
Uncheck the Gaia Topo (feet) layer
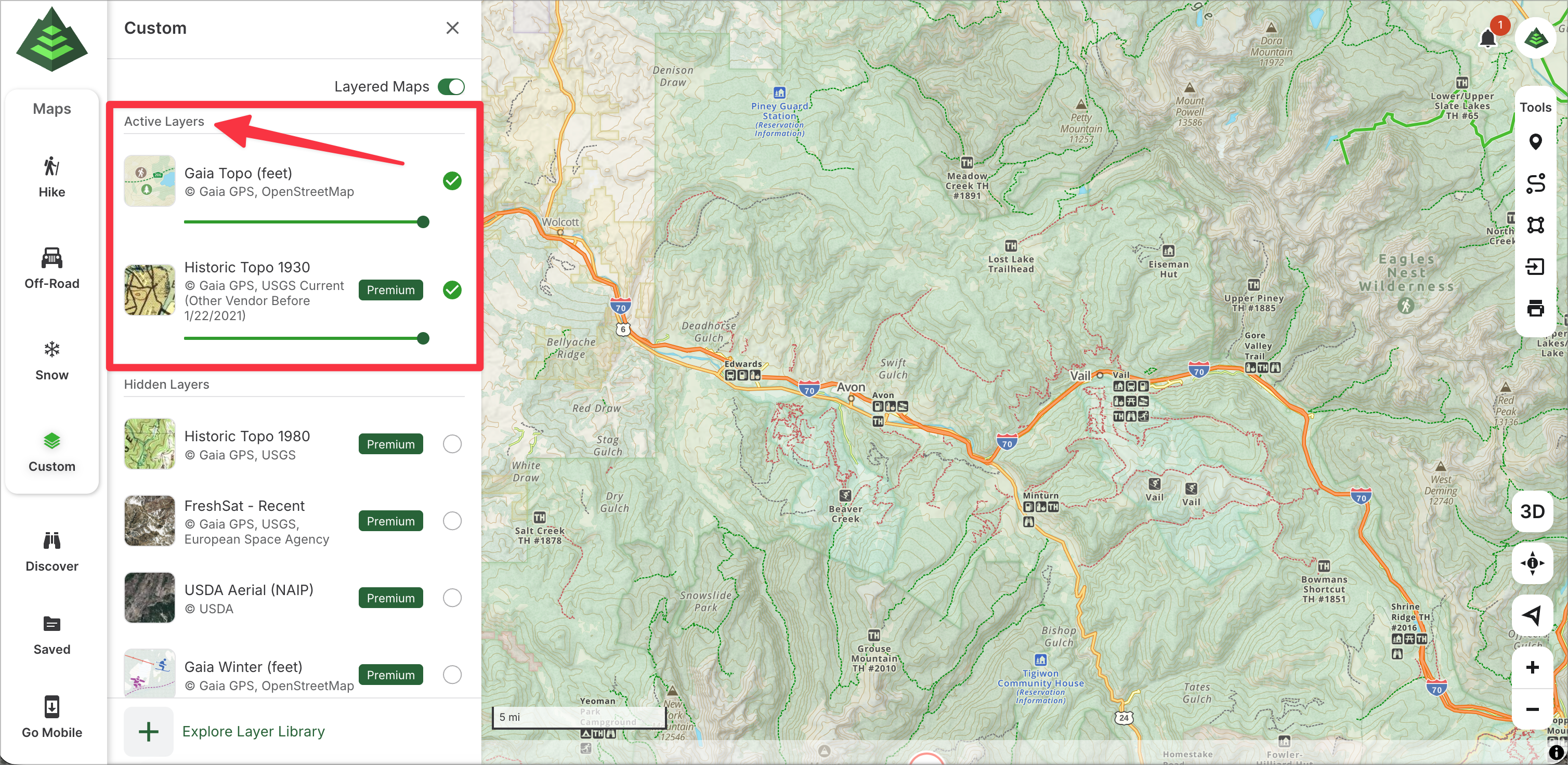click(x=452, y=181)
